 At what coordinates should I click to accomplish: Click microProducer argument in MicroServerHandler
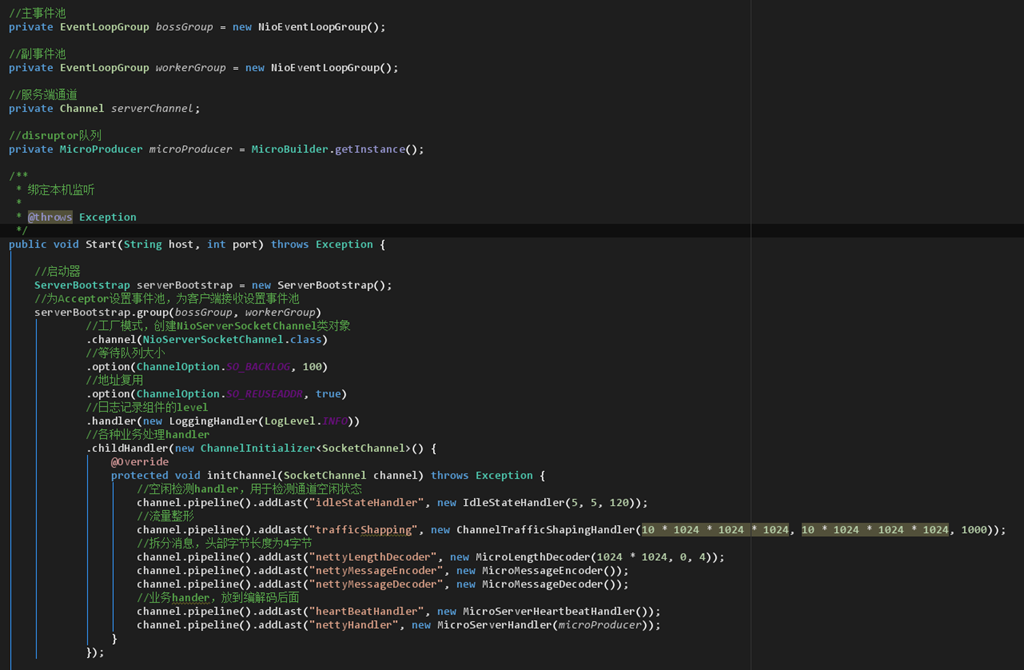(600, 626)
